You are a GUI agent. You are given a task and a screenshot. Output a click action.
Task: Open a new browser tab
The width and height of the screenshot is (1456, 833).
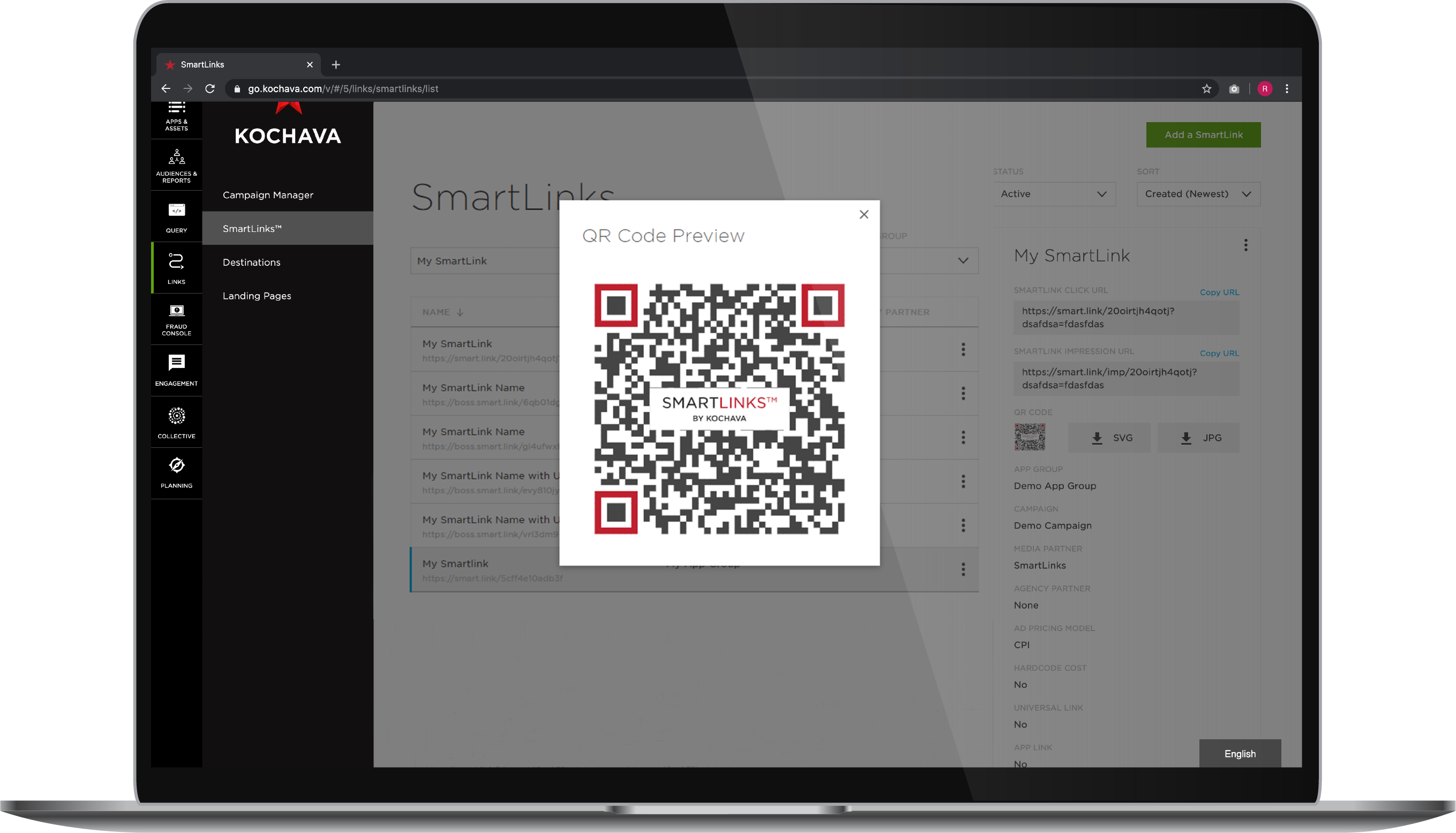(x=336, y=65)
